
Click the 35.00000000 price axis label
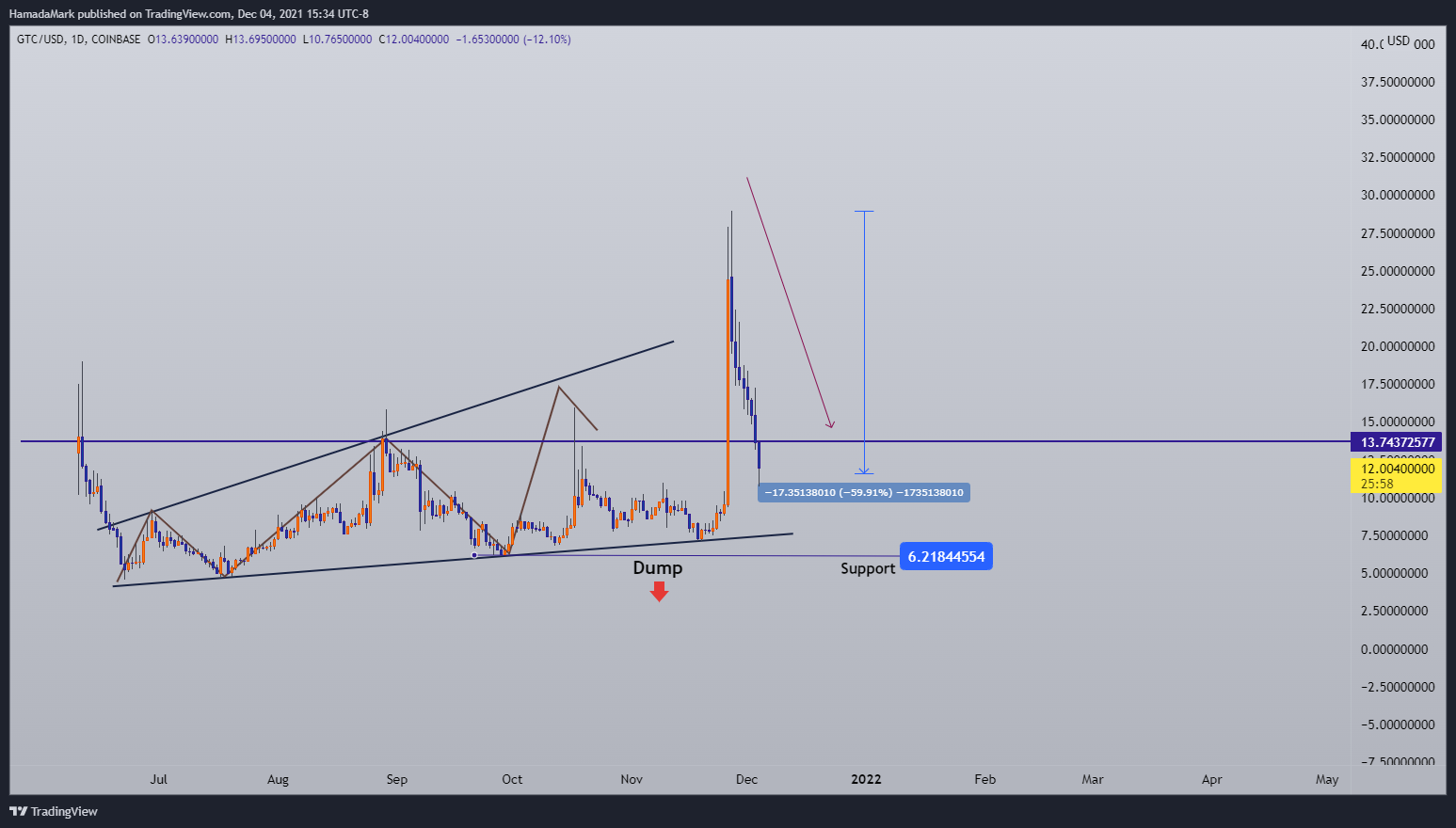(1398, 119)
